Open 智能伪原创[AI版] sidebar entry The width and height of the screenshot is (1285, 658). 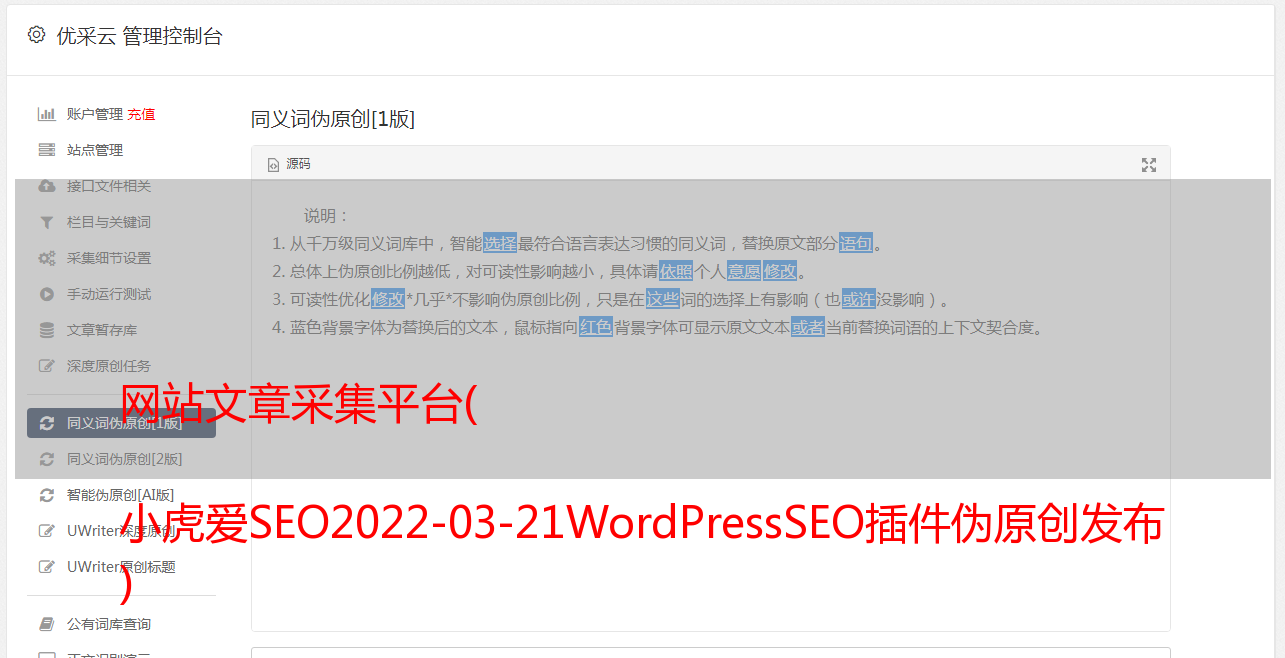point(121,495)
